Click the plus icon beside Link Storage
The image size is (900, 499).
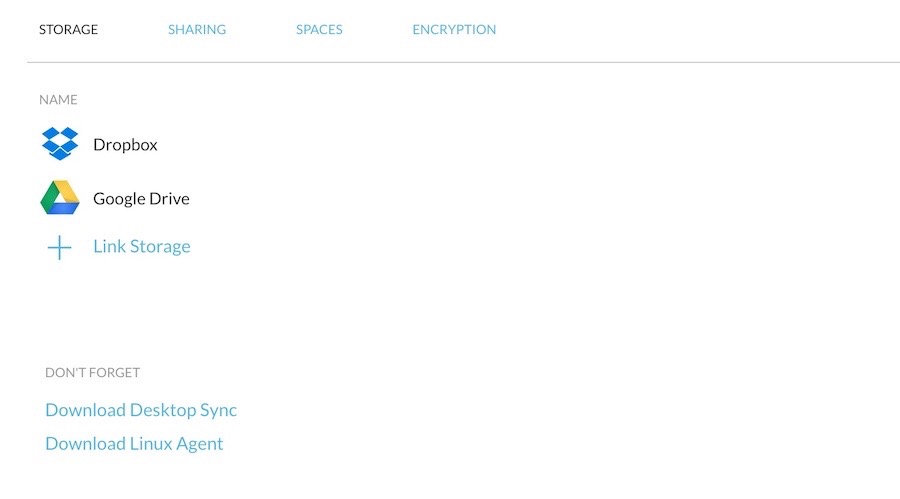pyautogui.click(x=59, y=247)
